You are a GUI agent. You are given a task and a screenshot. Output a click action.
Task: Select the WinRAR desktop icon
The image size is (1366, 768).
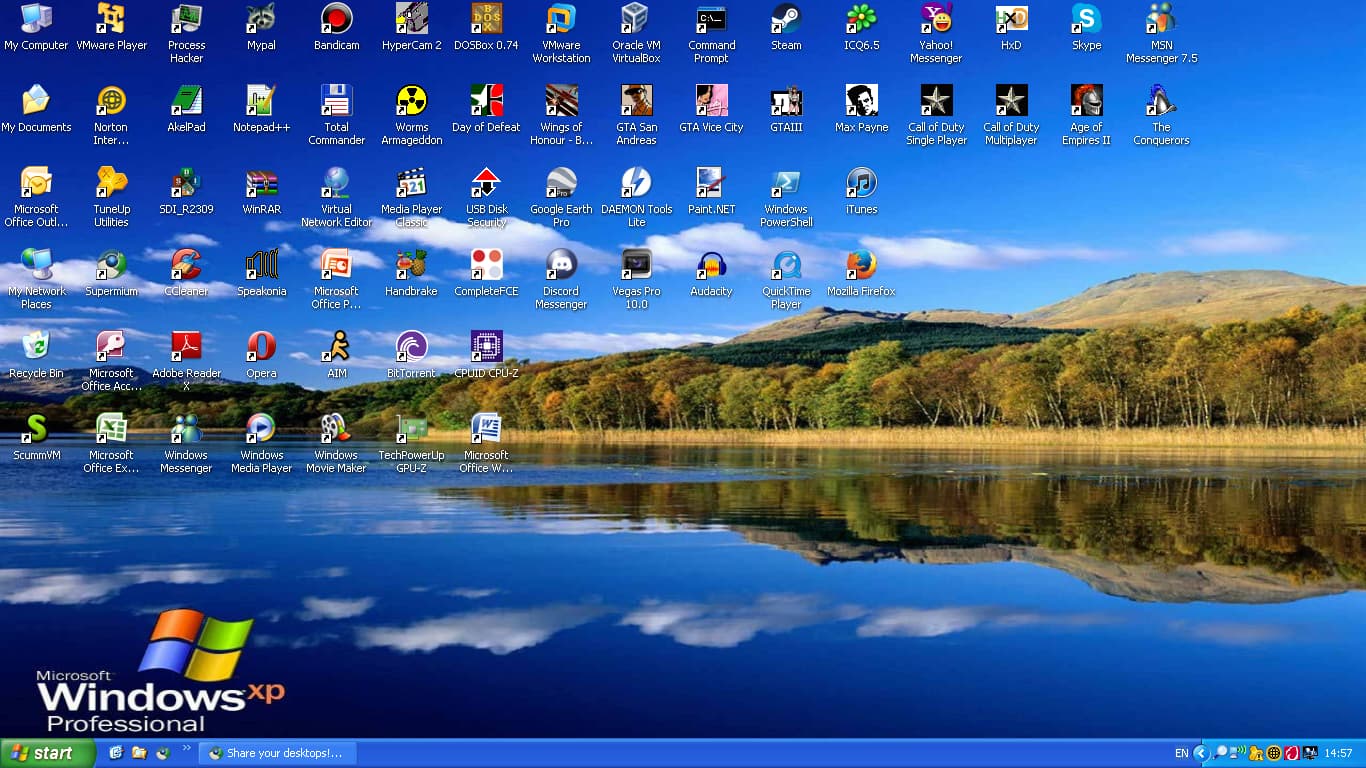point(261,184)
